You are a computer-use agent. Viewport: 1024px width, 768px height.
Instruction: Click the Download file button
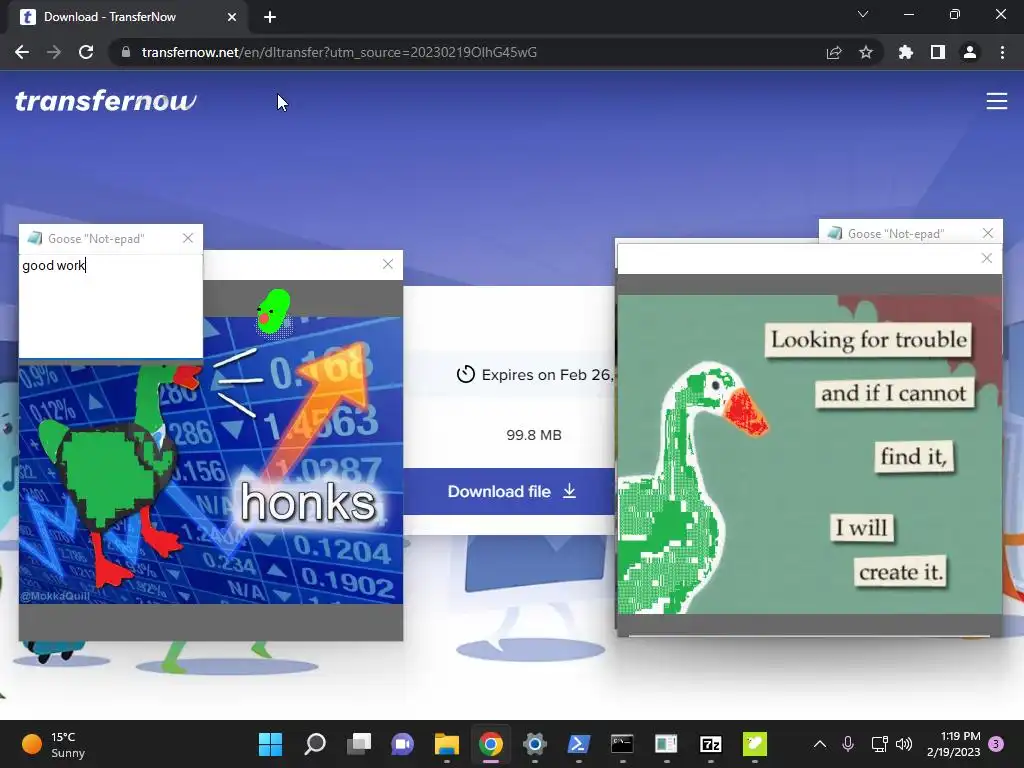pos(511,491)
